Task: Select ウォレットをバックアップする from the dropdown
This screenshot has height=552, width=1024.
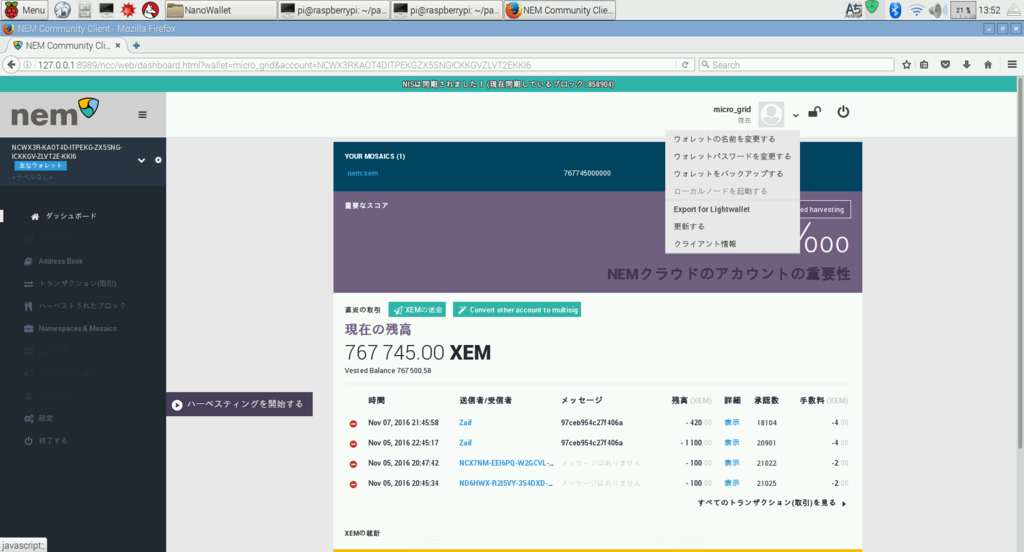Action: (728, 174)
